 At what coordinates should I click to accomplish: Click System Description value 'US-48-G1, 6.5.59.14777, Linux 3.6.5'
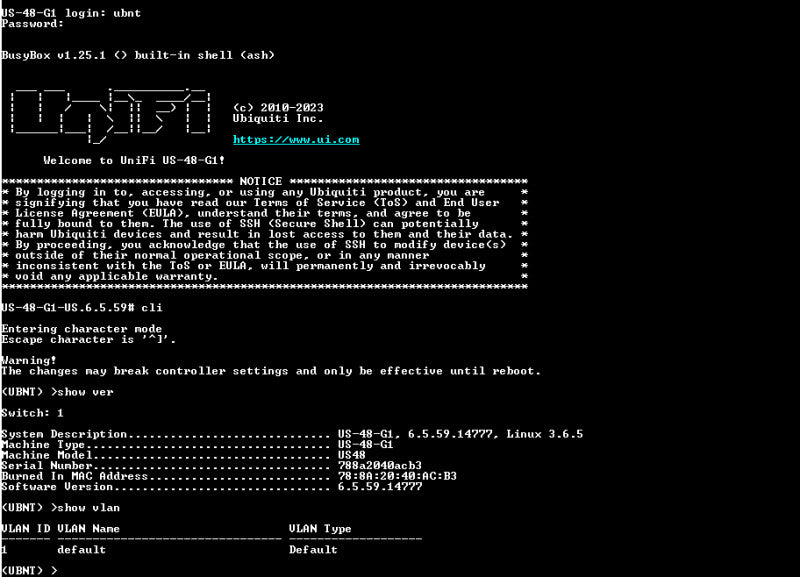click(460, 434)
